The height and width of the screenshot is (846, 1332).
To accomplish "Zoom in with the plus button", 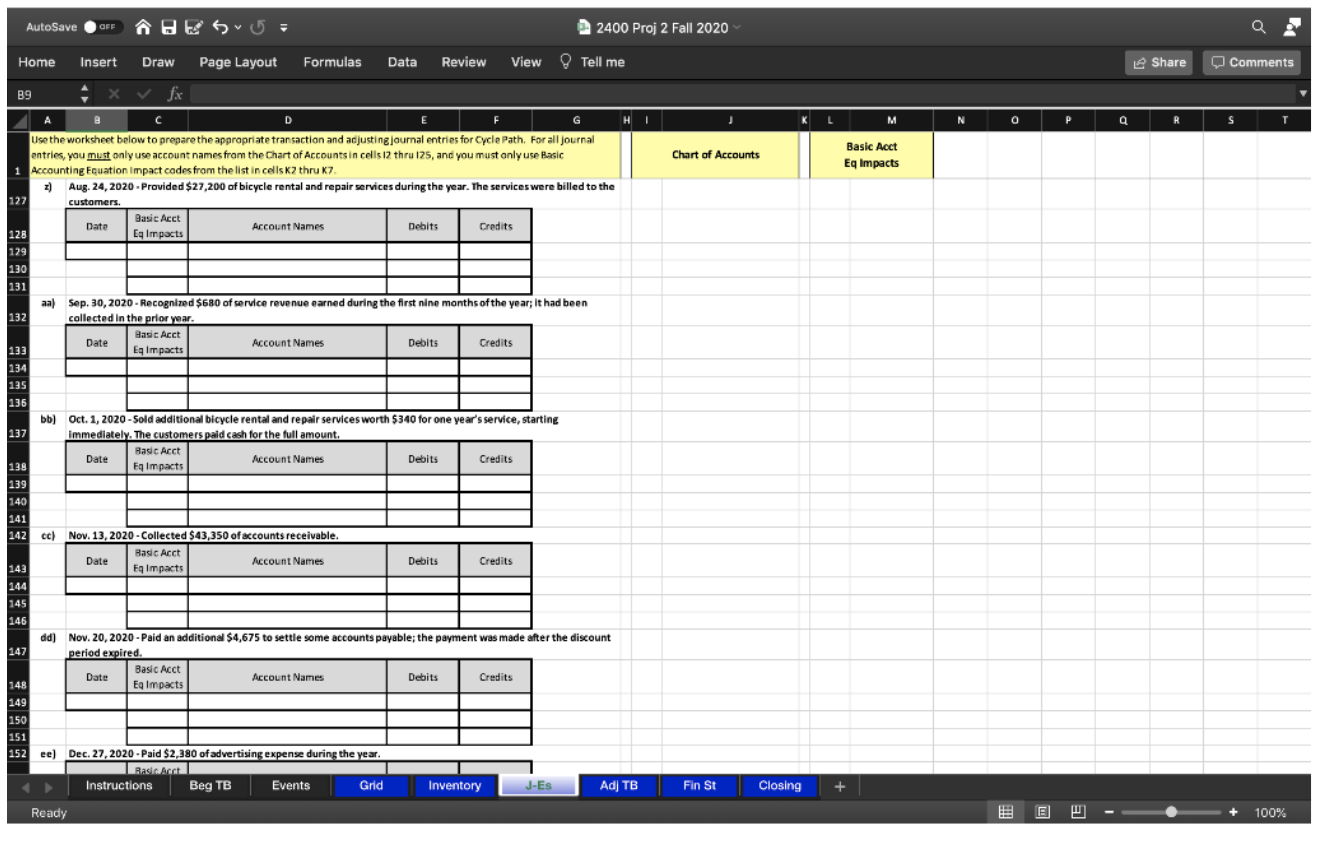I will coord(1235,813).
